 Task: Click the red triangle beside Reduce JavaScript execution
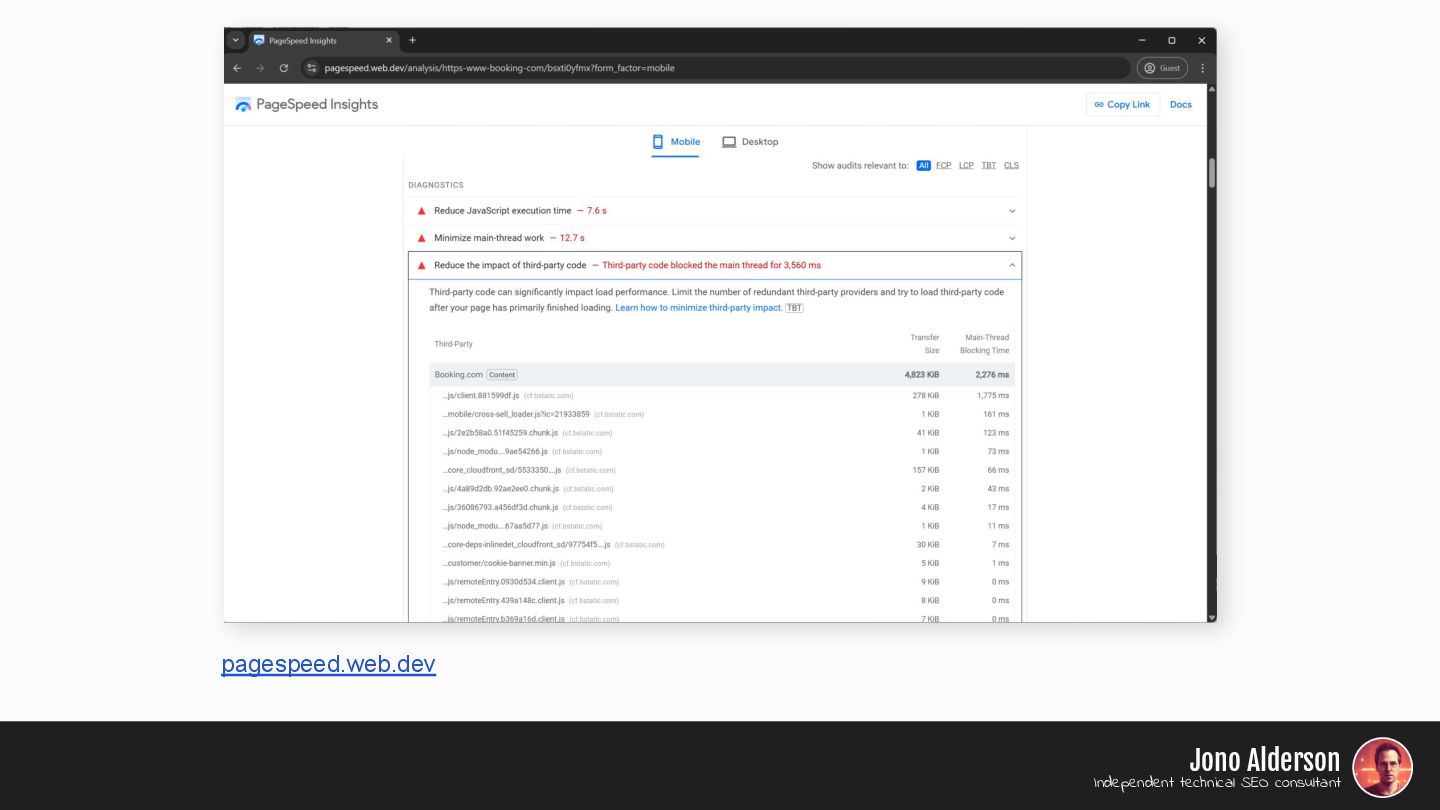(422, 211)
